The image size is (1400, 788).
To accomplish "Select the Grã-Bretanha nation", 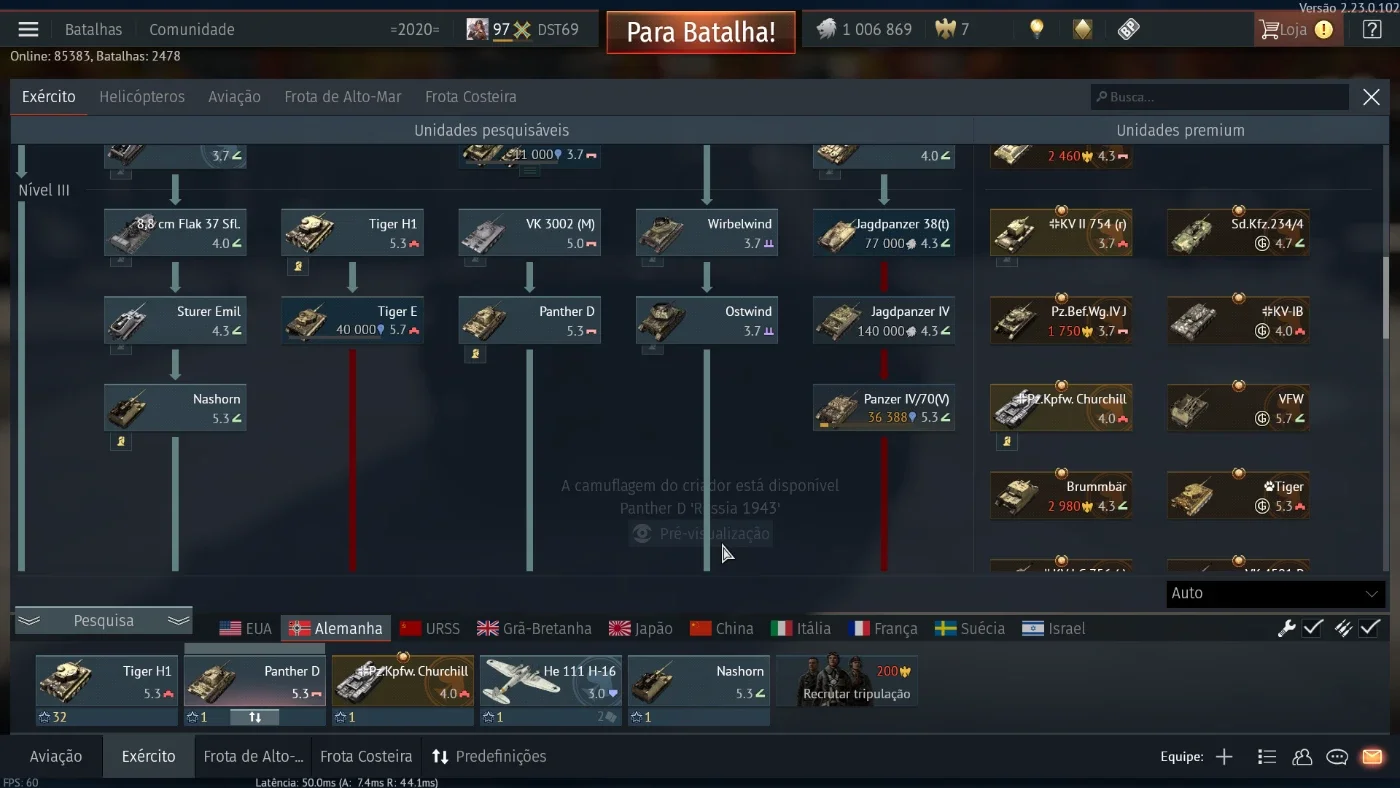I will pyautogui.click(x=534, y=628).
